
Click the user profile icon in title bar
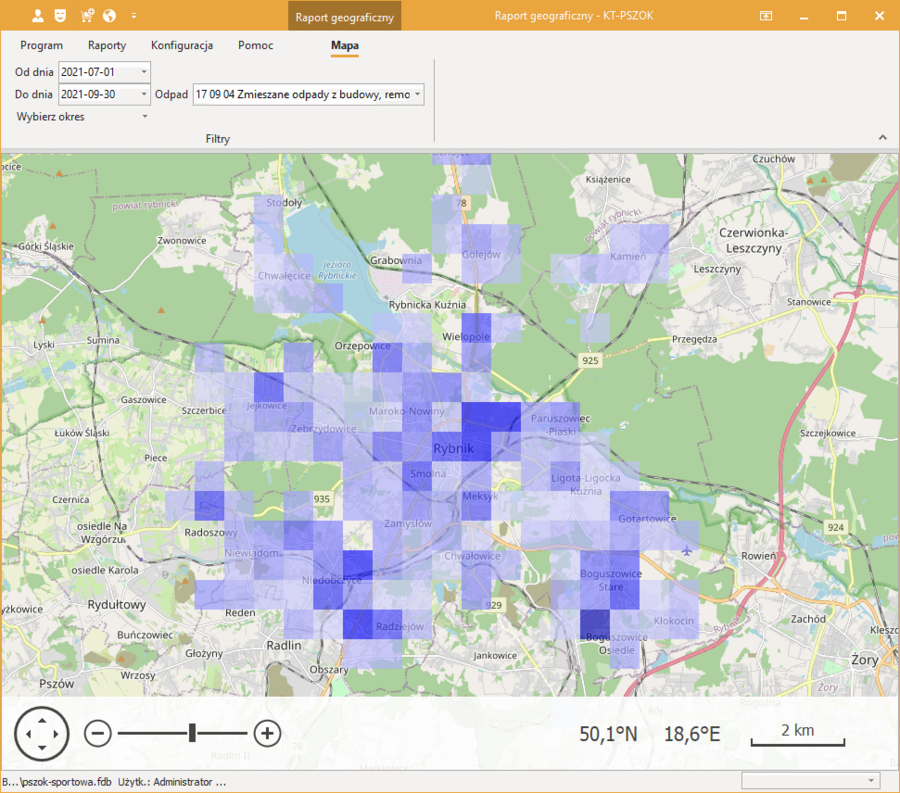coord(38,15)
